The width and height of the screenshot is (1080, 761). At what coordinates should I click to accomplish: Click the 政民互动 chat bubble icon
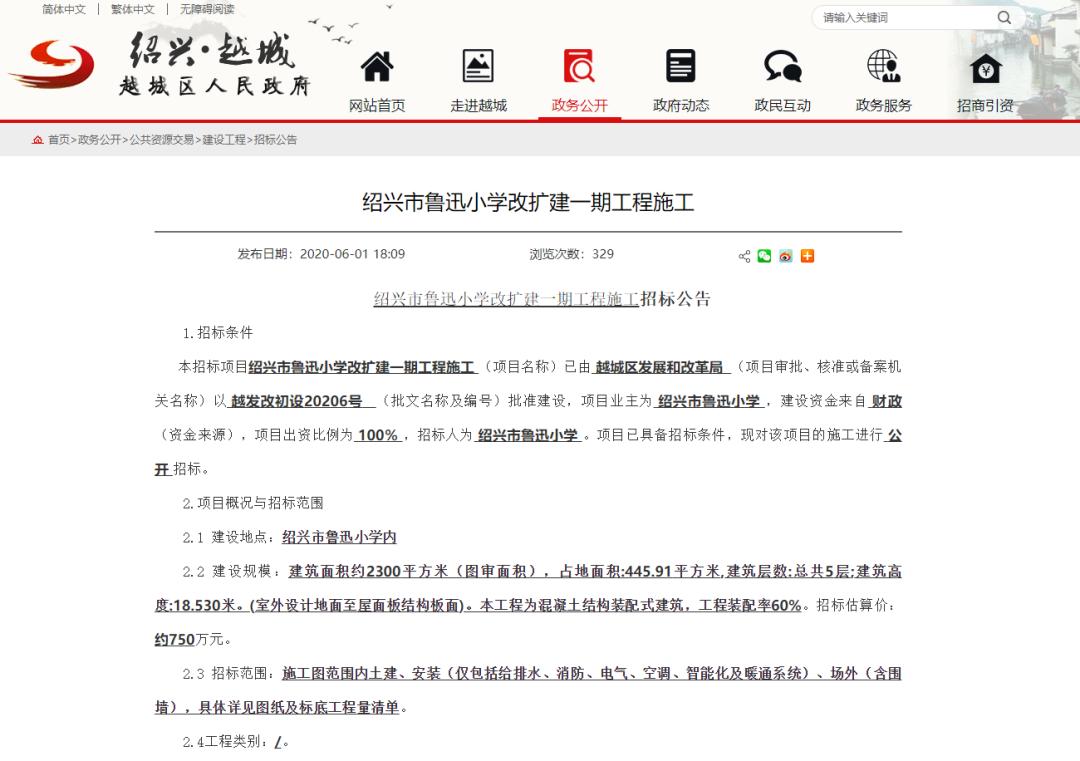point(781,66)
